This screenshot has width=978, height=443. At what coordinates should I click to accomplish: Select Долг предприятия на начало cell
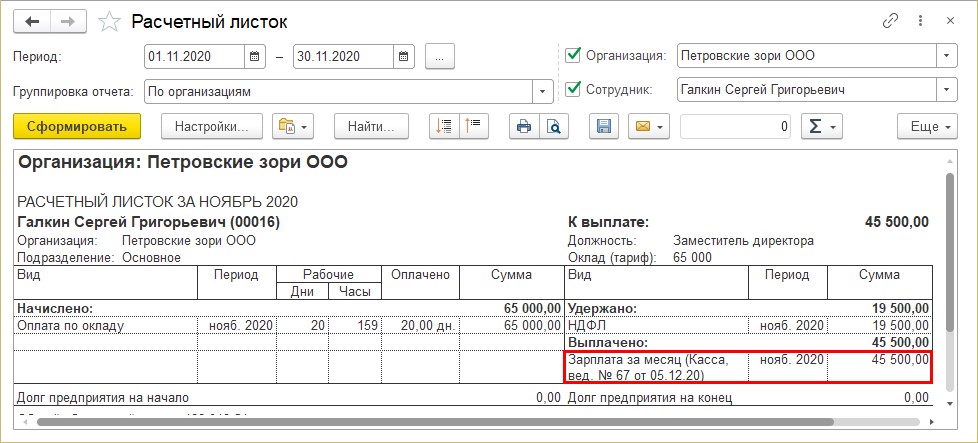tap(103, 397)
